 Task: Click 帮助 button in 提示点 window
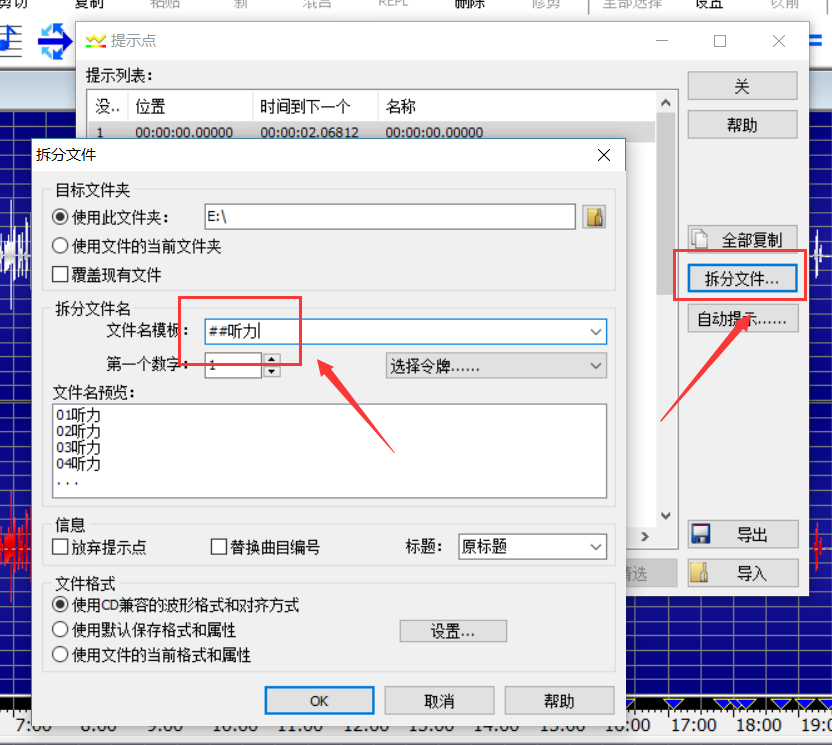742,125
